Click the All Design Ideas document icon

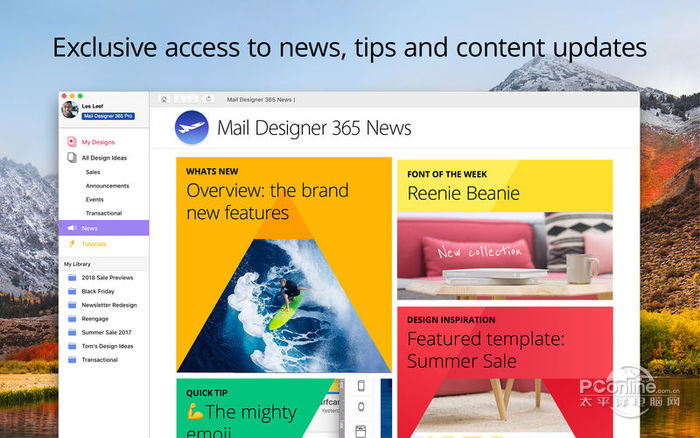72,158
